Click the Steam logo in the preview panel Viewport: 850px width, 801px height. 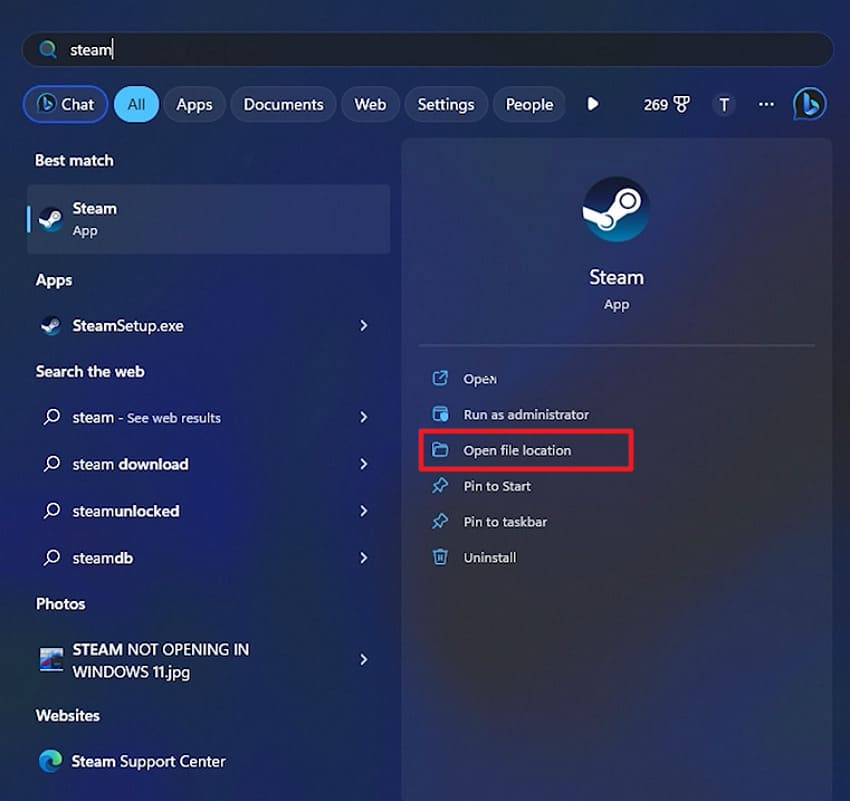pyautogui.click(x=616, y=208)
